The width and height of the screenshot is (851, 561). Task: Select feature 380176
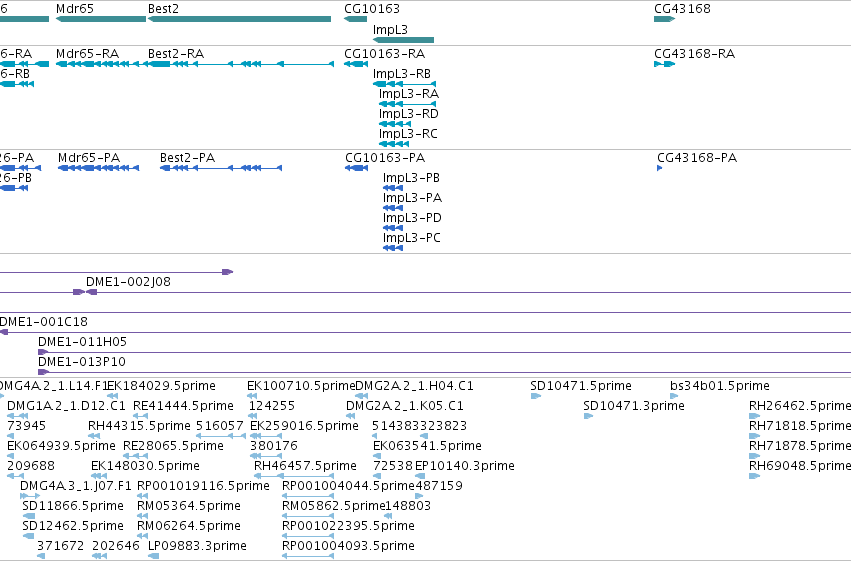point(266,456)
